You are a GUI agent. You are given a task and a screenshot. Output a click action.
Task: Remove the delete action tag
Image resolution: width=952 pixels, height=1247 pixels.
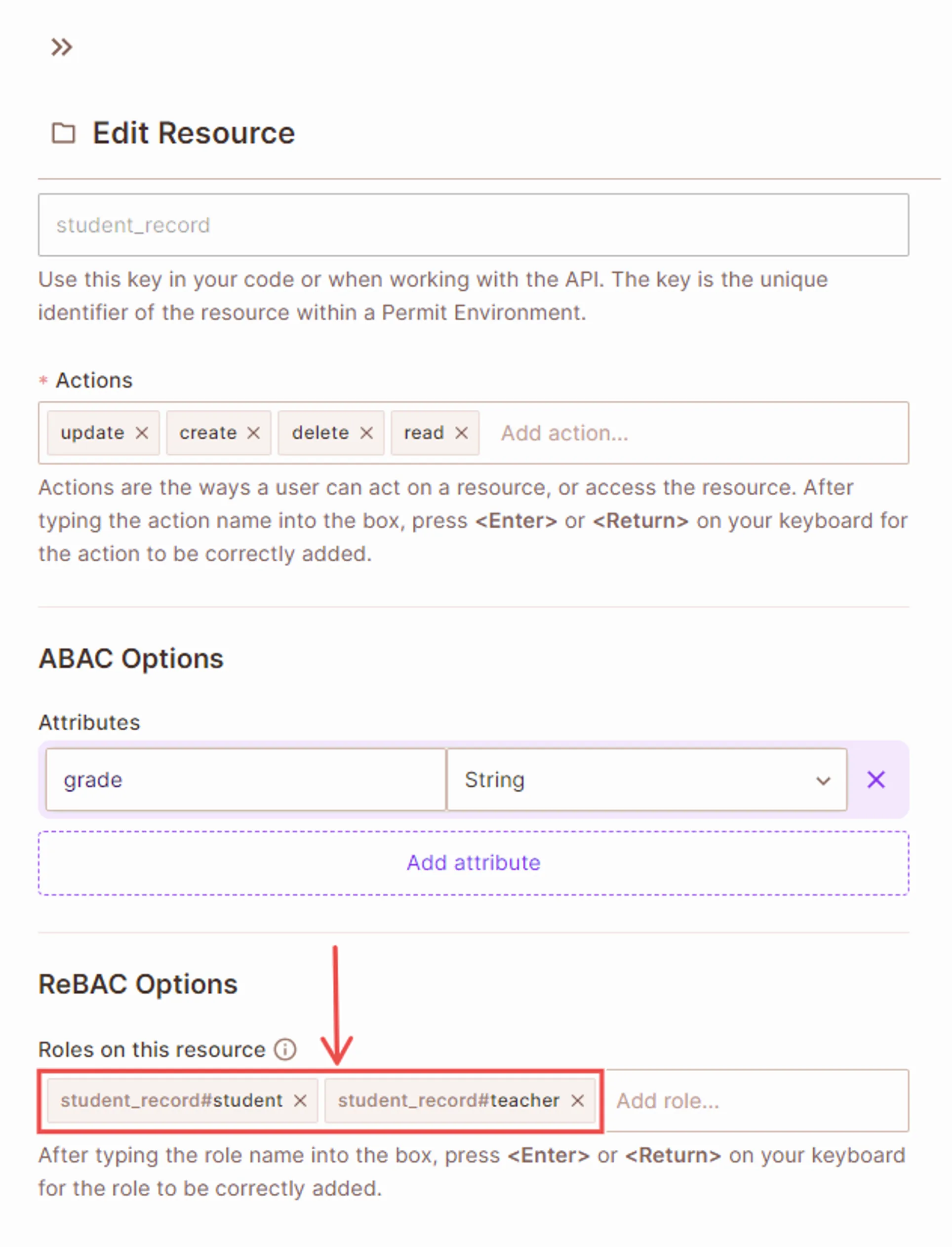point(367,433)
